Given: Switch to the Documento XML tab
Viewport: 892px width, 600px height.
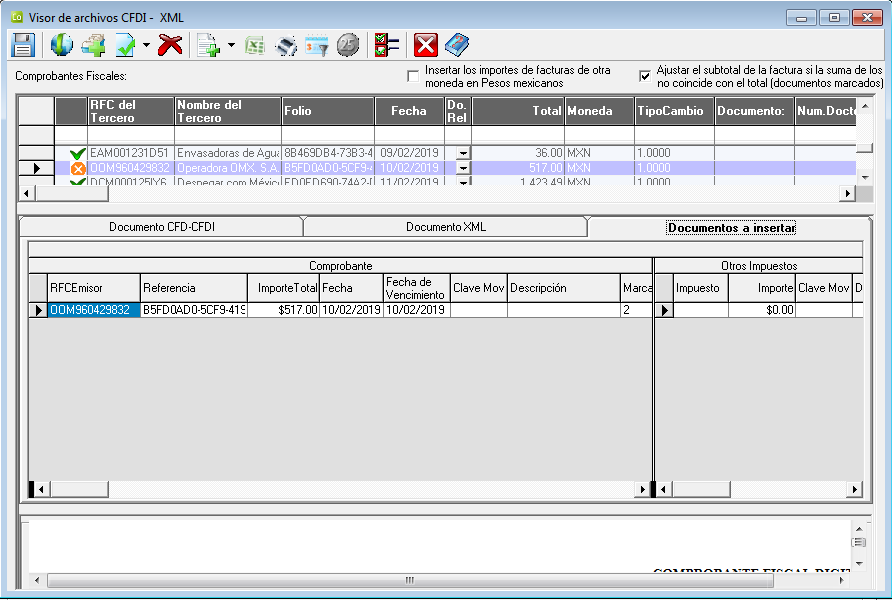Looking at the screenshot, I should (446, 227).
